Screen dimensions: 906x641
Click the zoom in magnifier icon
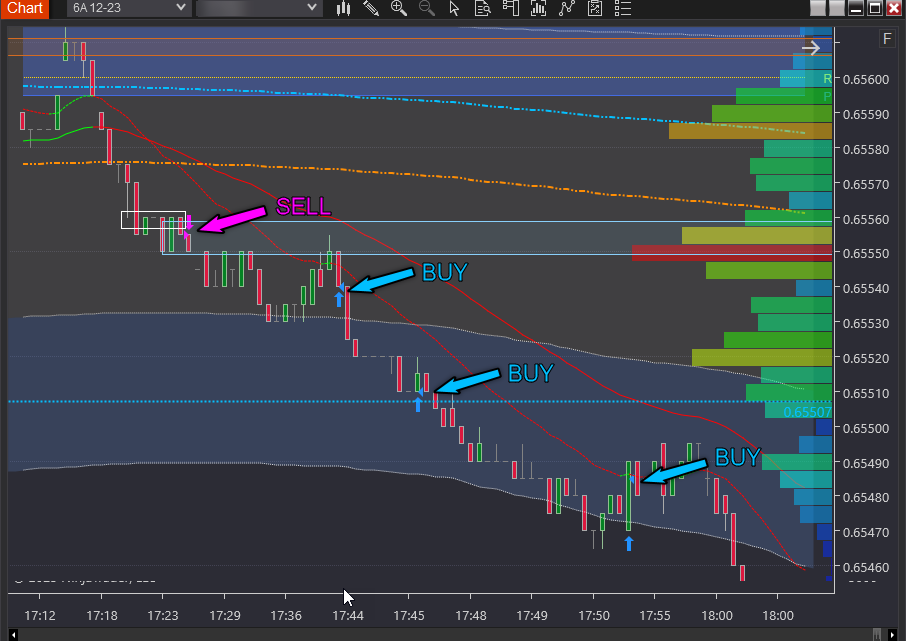(399, 8)
